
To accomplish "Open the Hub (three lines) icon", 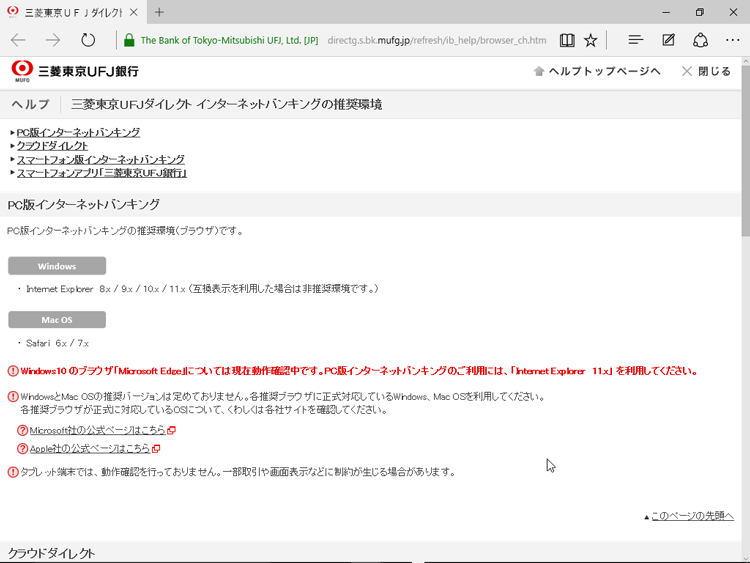I will point(635,40).
